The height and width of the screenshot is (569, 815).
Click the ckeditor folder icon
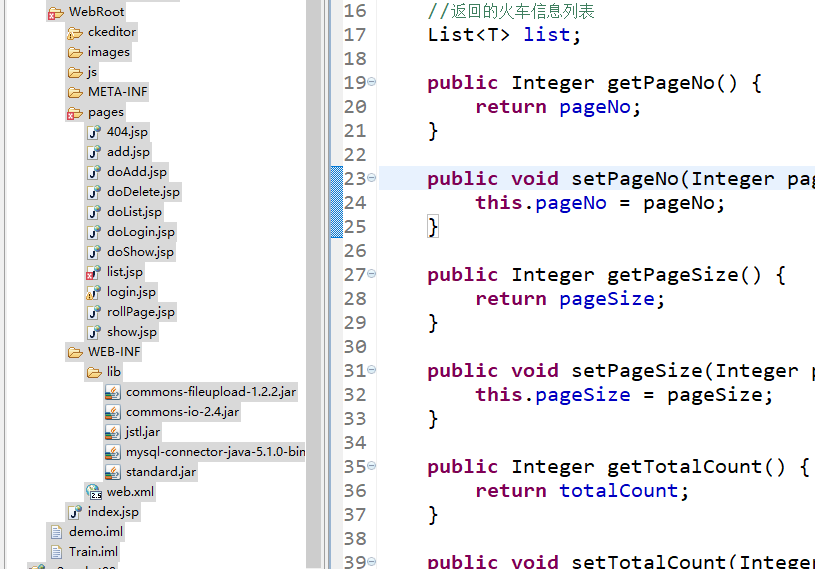pos(75,33)
